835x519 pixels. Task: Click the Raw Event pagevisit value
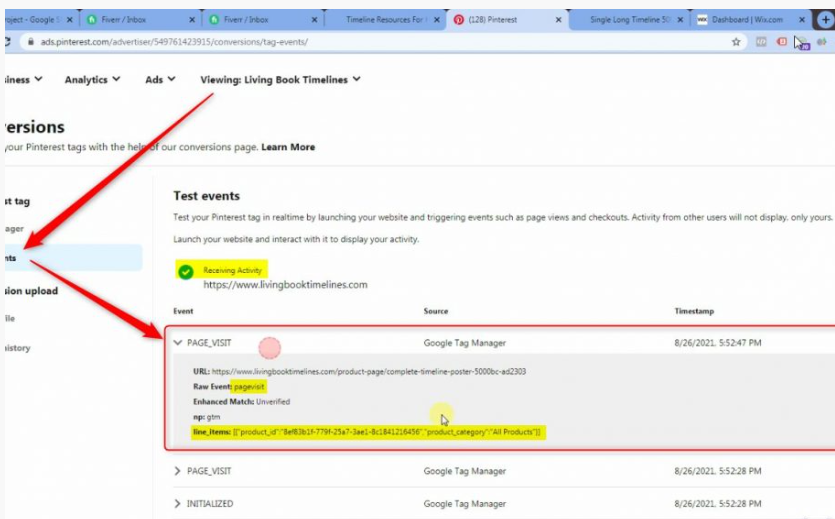[x=249, y=386]
